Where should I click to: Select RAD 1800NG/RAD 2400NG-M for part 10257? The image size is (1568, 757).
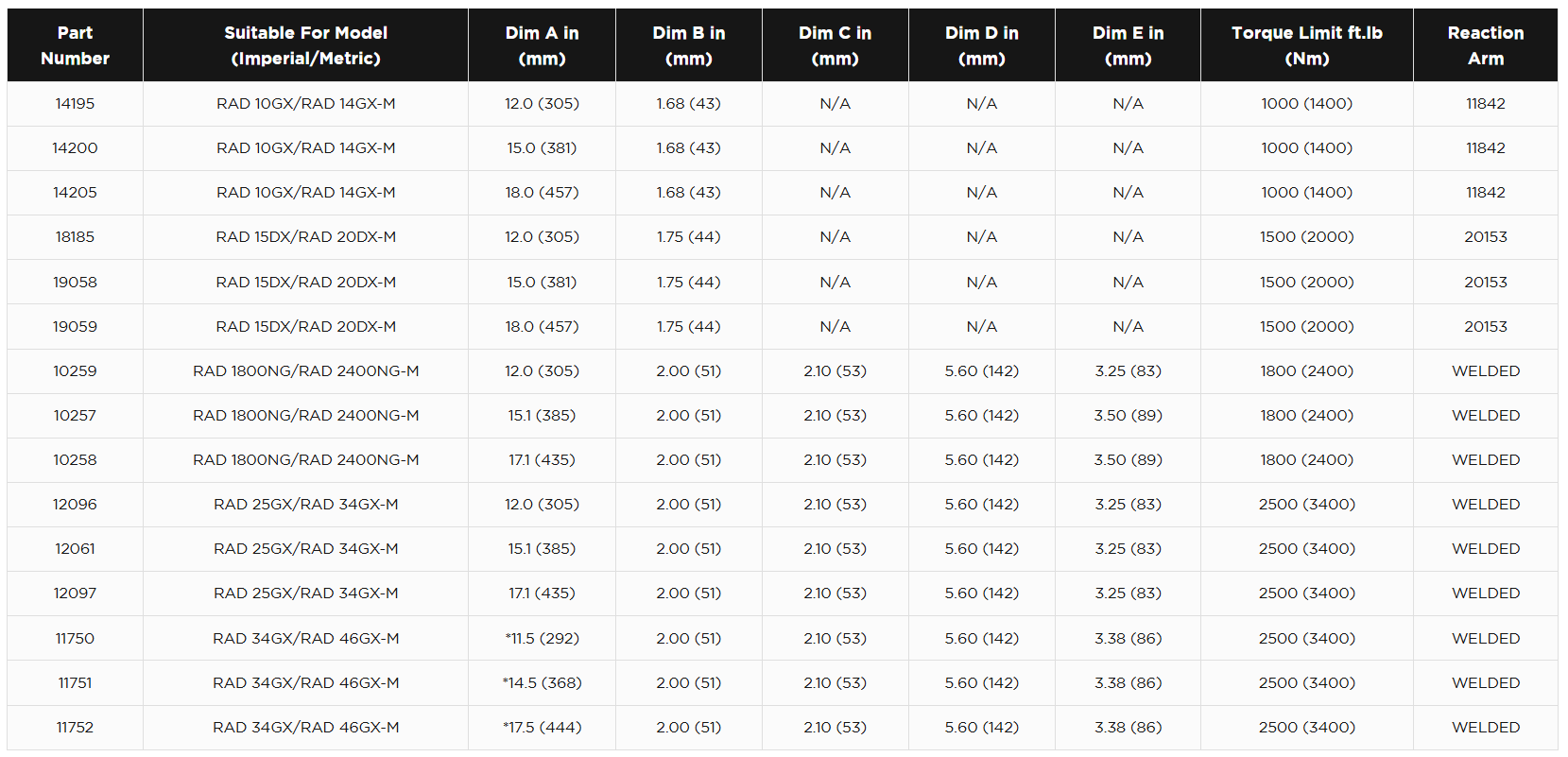tap(305, 416)
